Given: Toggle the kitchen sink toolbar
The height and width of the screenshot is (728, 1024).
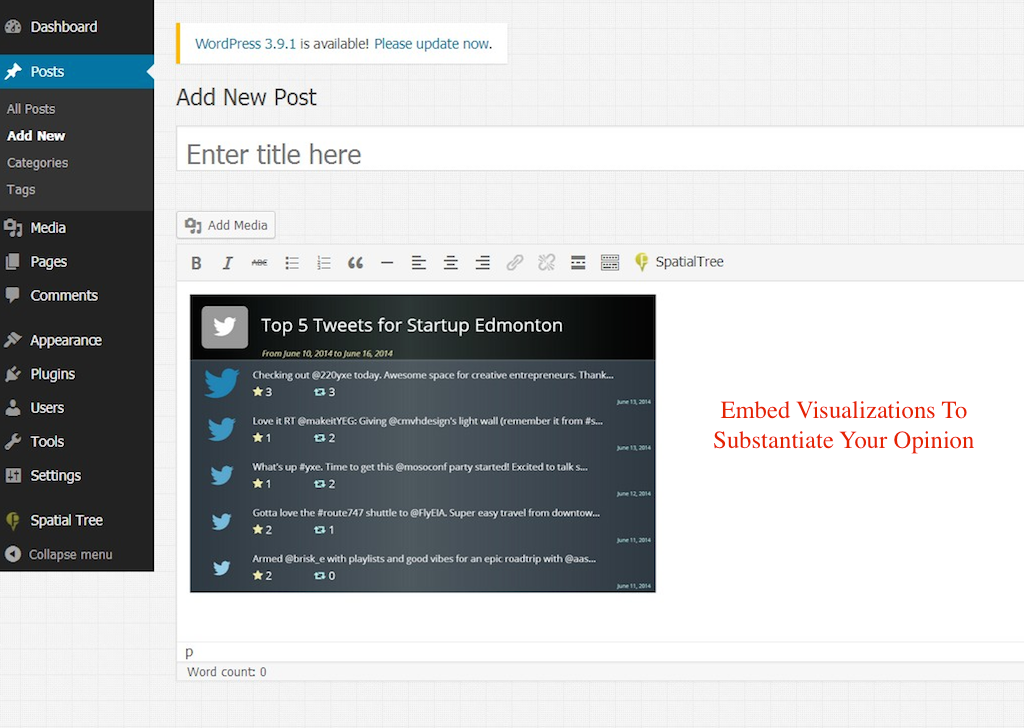Looking at the screenshot, I should tap(610, 263).
